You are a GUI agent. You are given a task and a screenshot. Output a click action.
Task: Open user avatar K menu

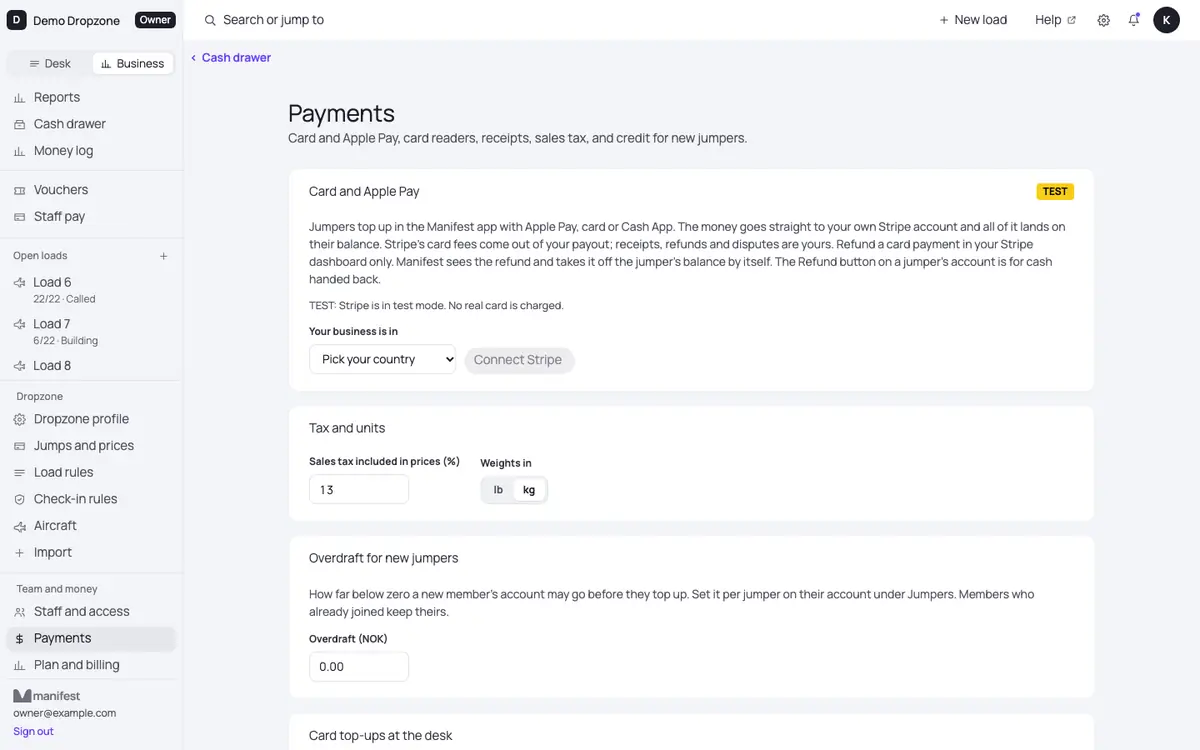[1166, 20]
